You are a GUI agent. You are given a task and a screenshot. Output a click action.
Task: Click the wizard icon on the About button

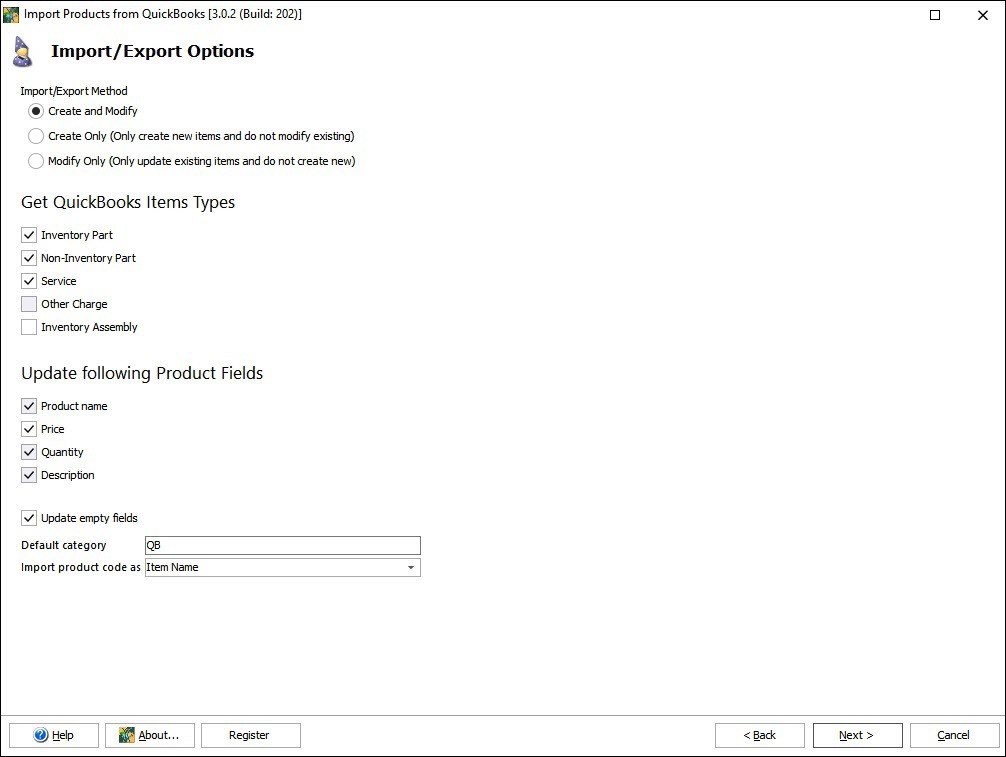coord(125,735)
